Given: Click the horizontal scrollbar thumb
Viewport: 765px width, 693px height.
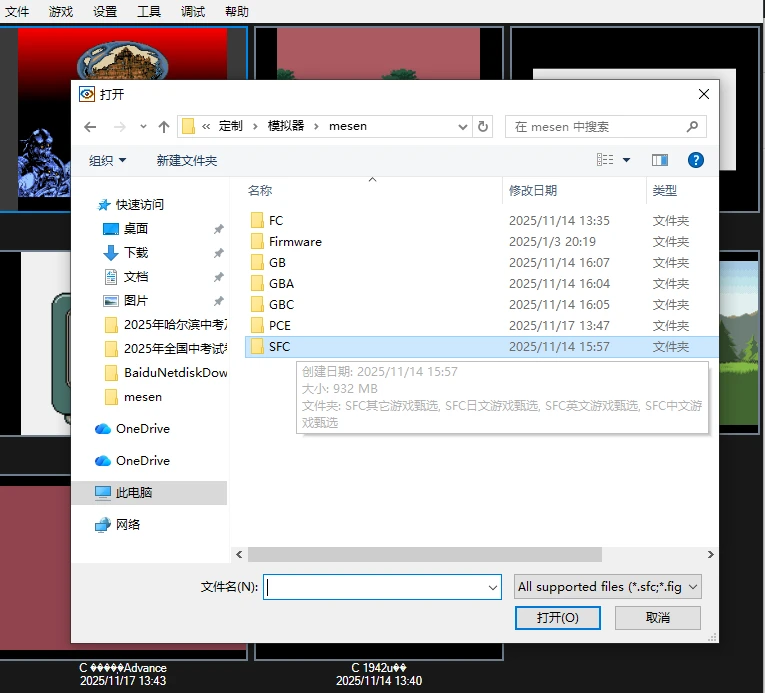Looking at the screenshot, I should (x=425, y=554).
